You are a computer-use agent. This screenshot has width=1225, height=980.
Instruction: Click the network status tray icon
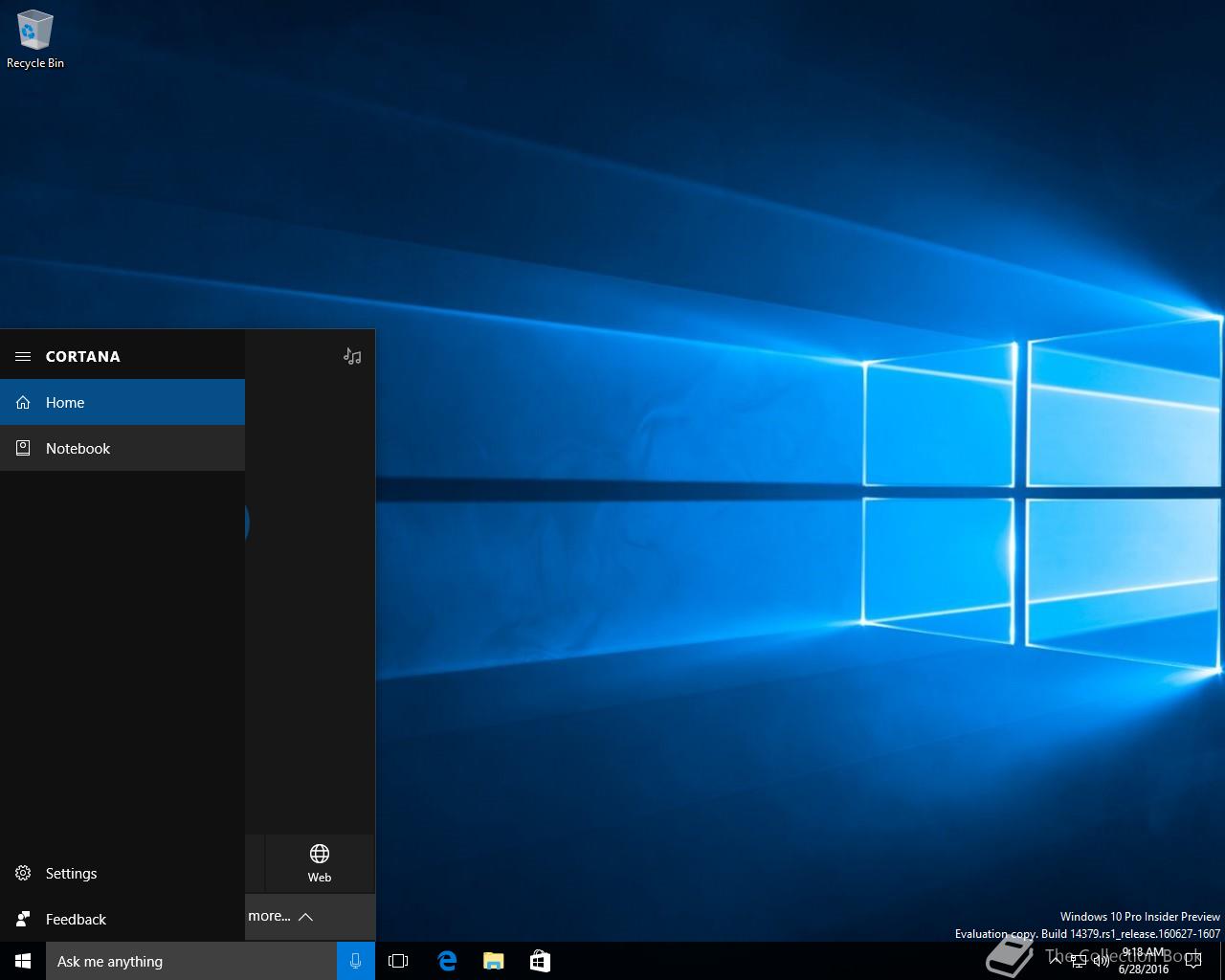click(x=1079, y=961)
